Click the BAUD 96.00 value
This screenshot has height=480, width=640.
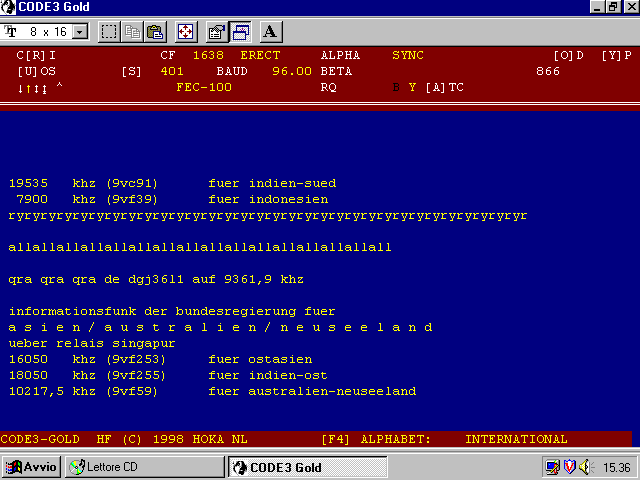292,72
